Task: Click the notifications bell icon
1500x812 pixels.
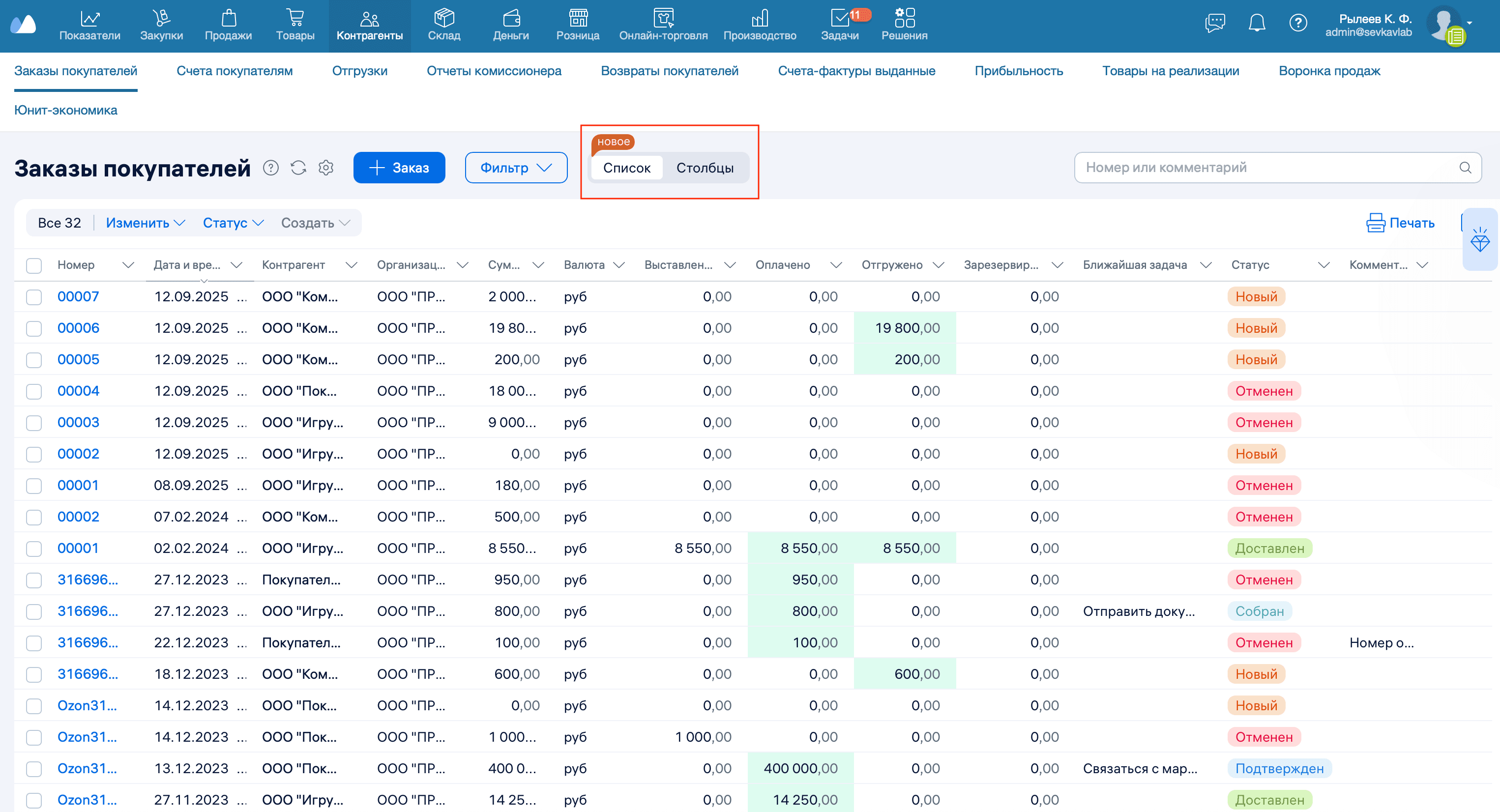Action: [x=1257, y=23]
